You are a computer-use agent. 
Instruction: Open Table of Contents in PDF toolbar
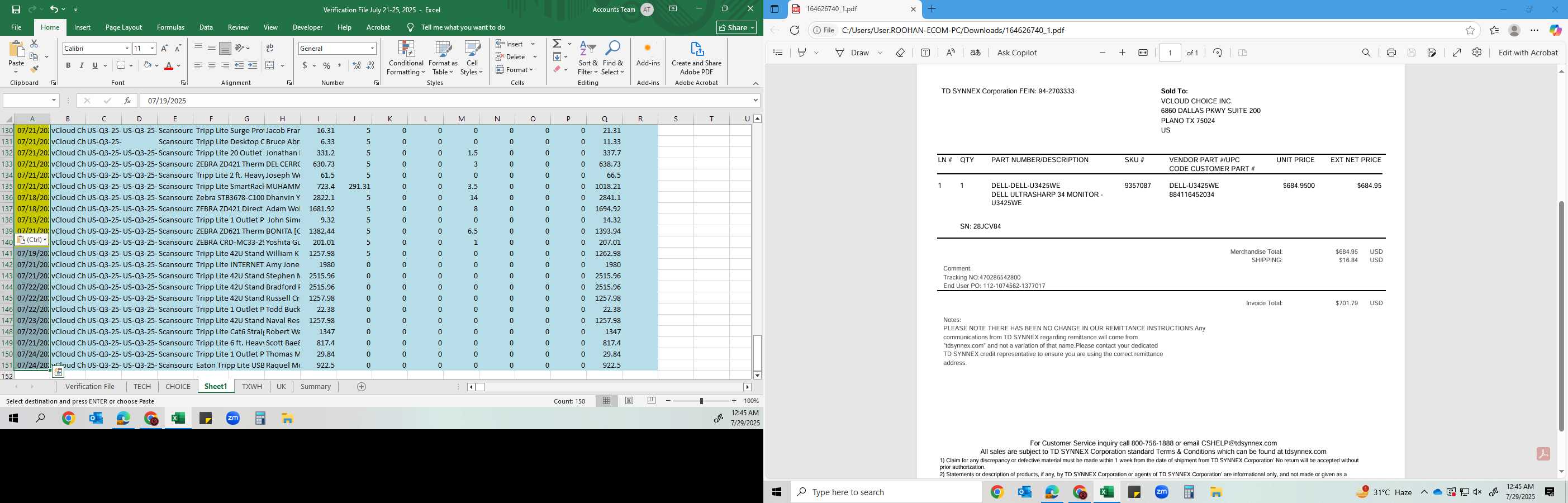click(778, 53)
